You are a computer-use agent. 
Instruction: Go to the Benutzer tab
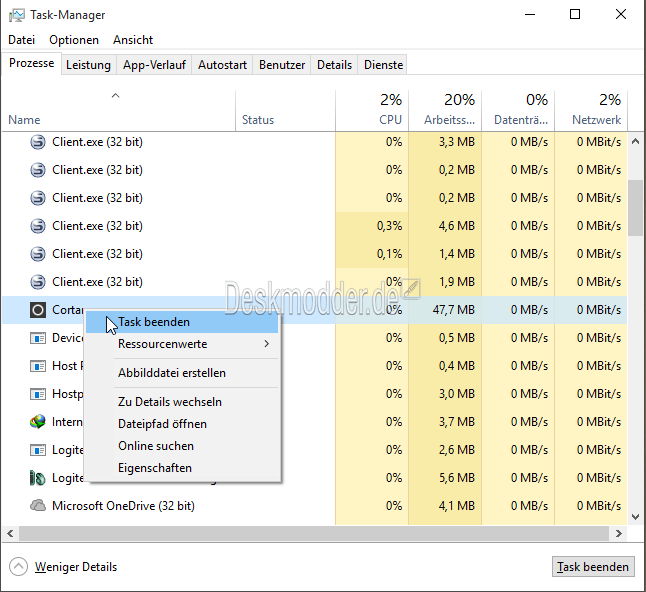coord(282,65)
